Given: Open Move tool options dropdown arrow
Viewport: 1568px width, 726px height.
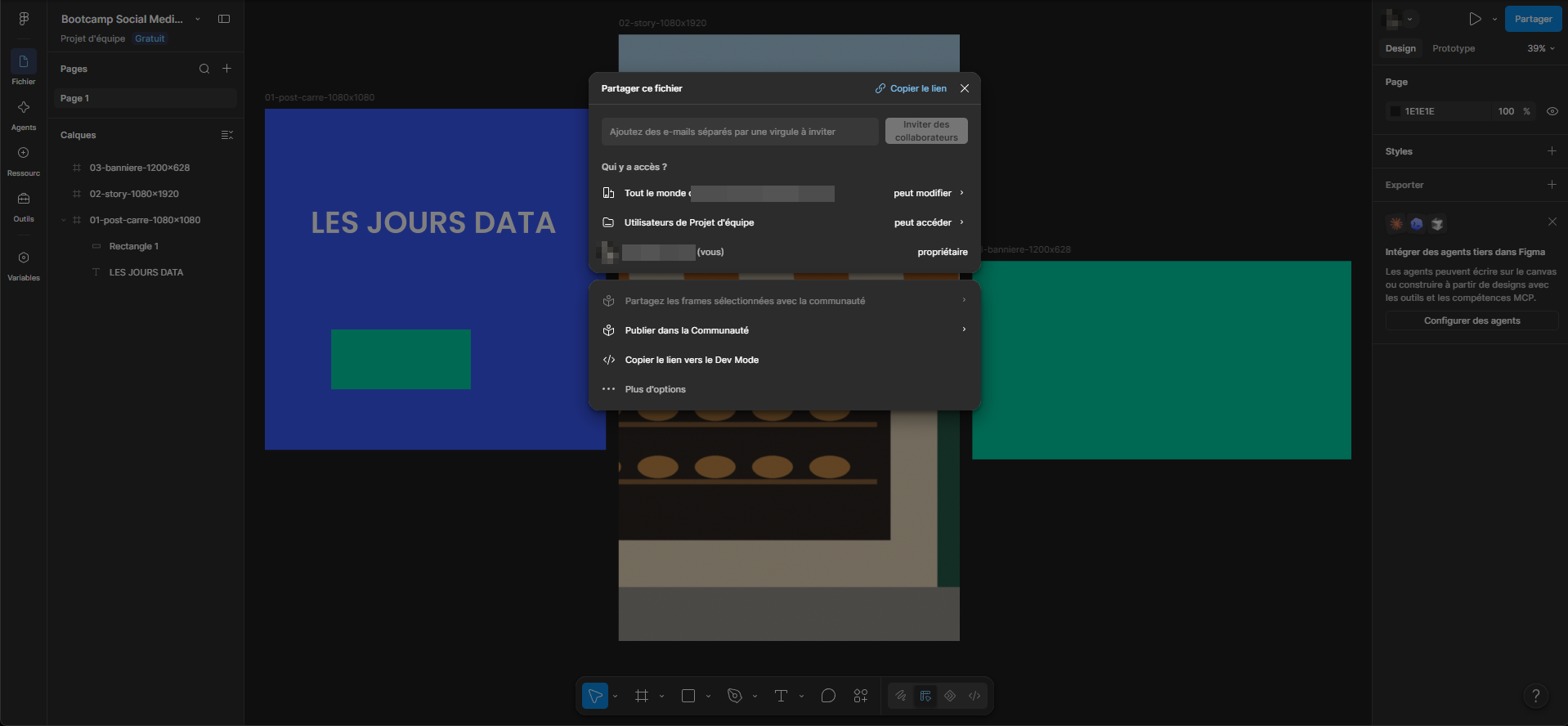Looking at the screenshot, I should [615, 696].
